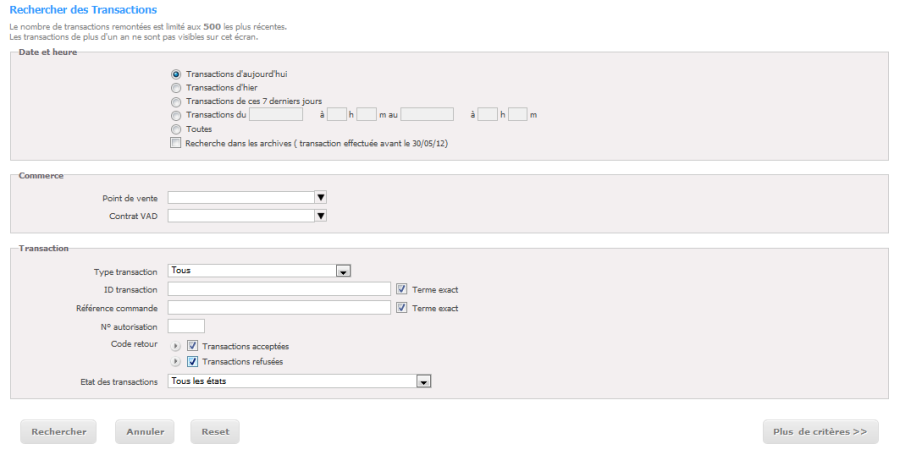Expand accepted transactions return codes arrow

coord(176,346)
